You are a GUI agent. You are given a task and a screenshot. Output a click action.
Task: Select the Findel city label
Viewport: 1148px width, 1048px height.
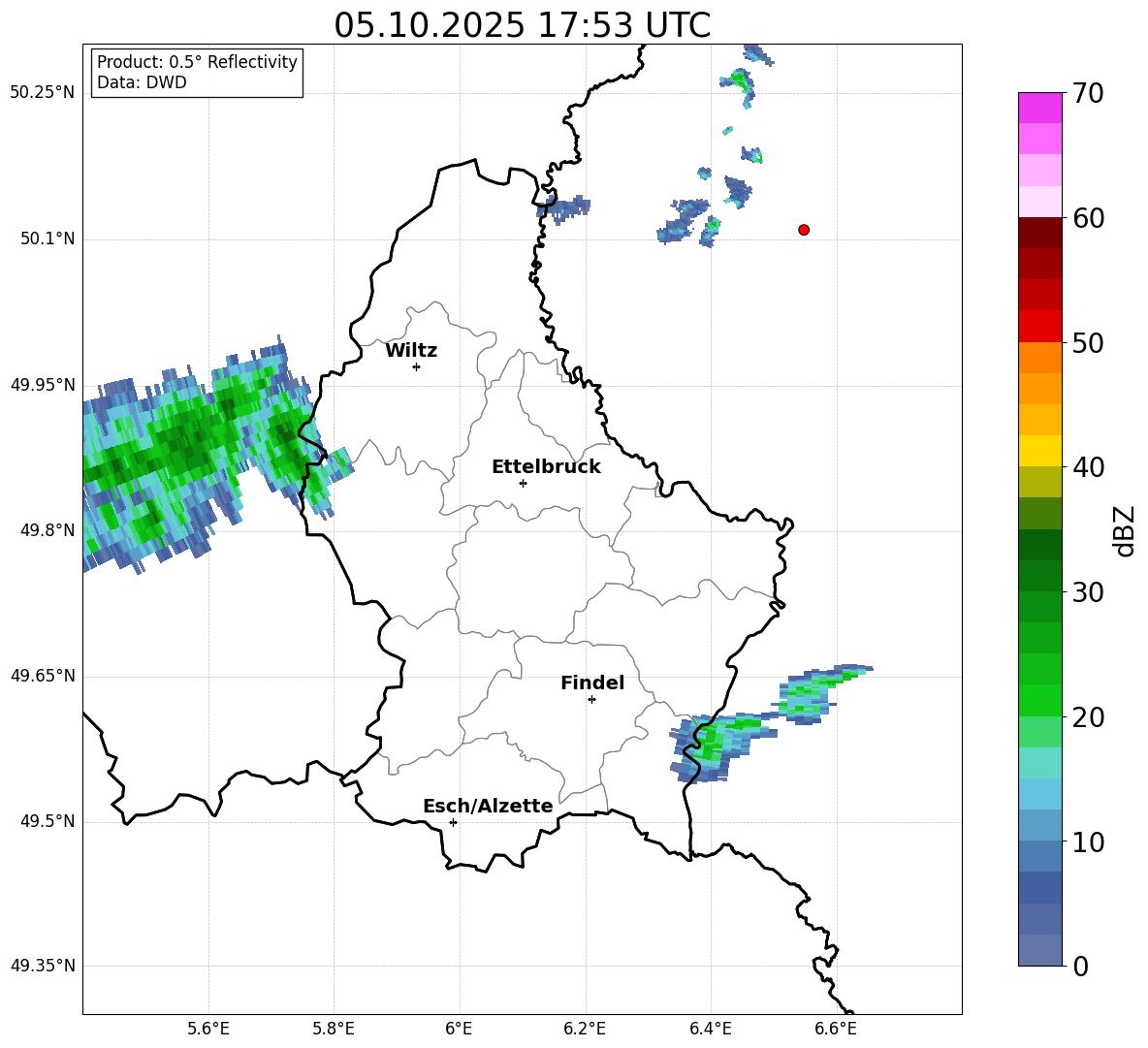pyautogui.click(x=592, y=683)
